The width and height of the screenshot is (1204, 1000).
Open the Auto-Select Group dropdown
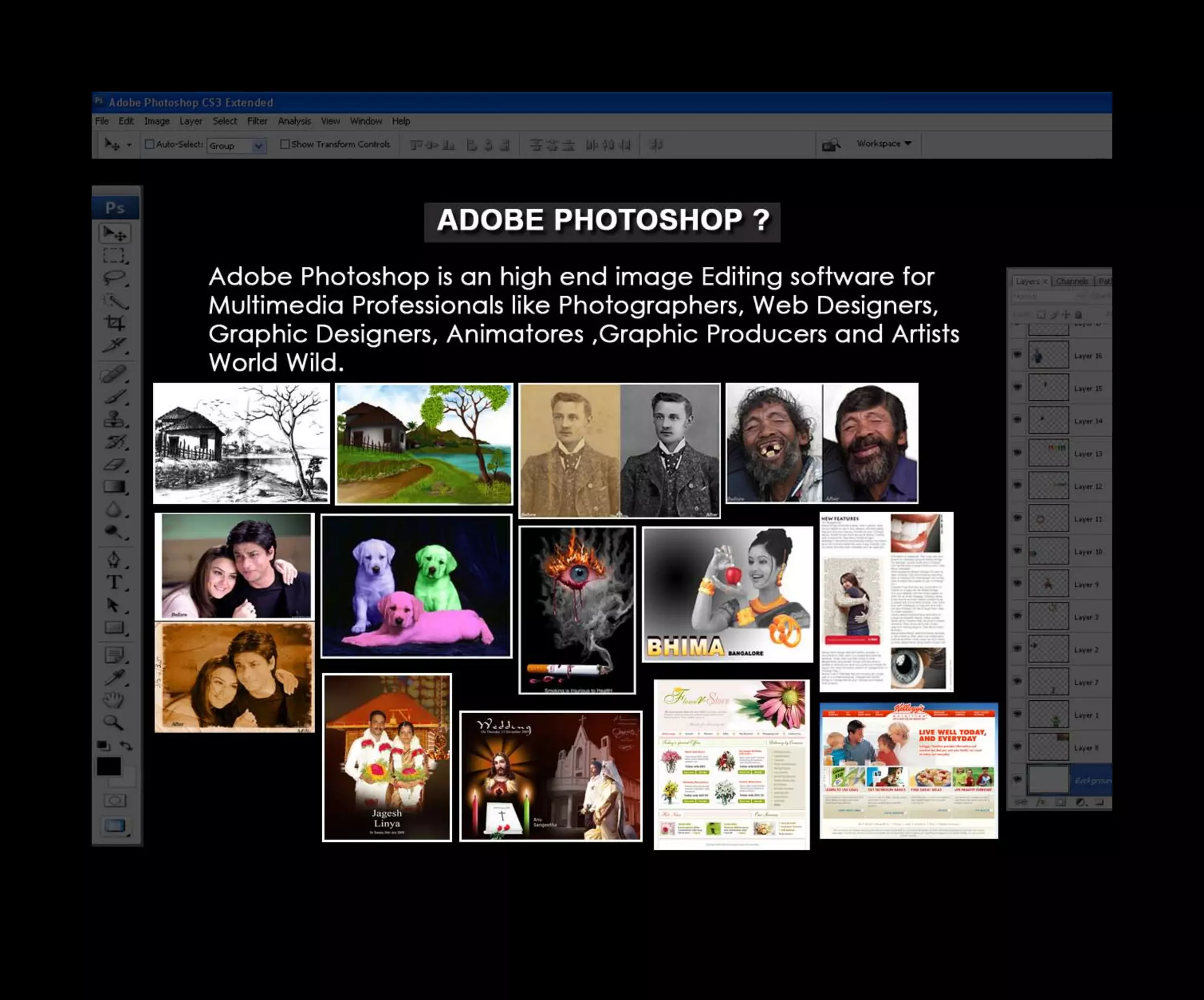[236, 145]
